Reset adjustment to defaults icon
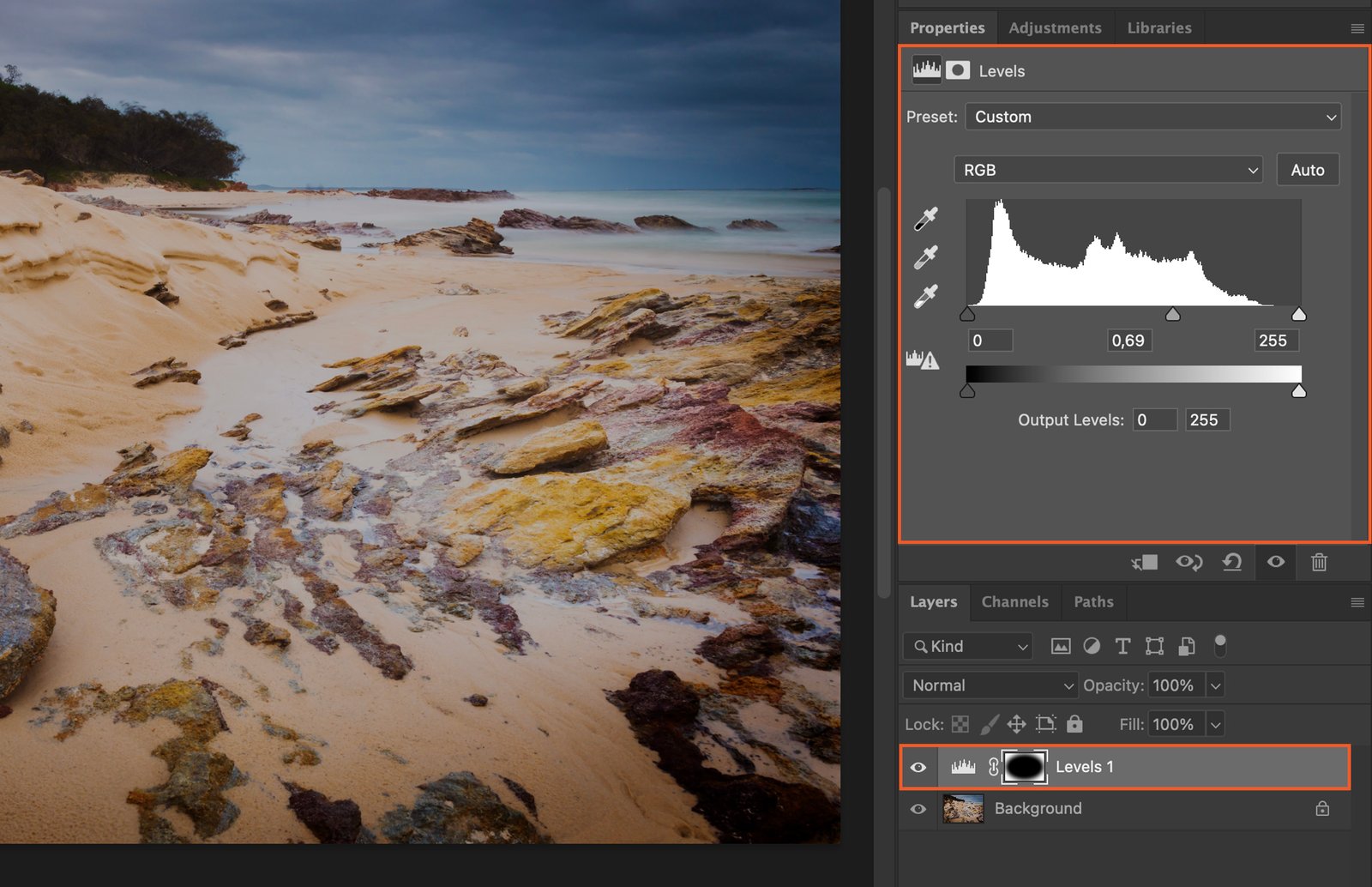This screenshot has width=1372, height=887. coord(1232,563)
